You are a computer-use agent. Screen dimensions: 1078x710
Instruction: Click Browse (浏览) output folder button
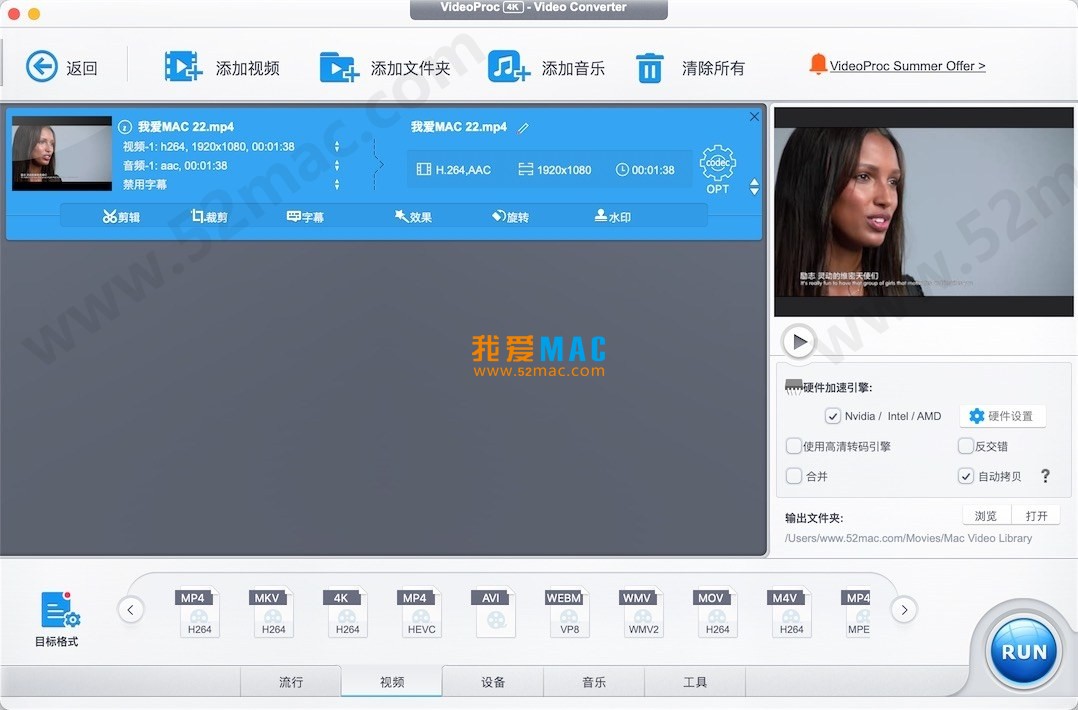[x=986, y=515]
